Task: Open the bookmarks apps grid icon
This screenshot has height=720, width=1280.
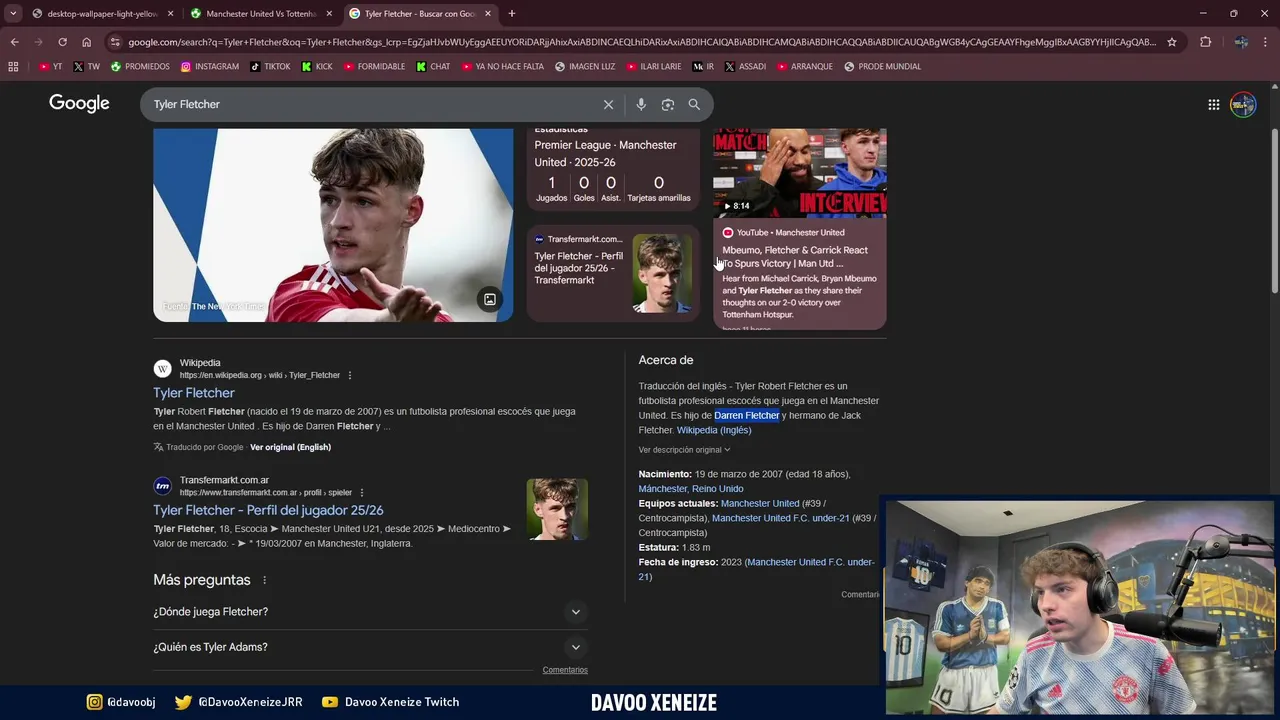Action: click(13, 66)
